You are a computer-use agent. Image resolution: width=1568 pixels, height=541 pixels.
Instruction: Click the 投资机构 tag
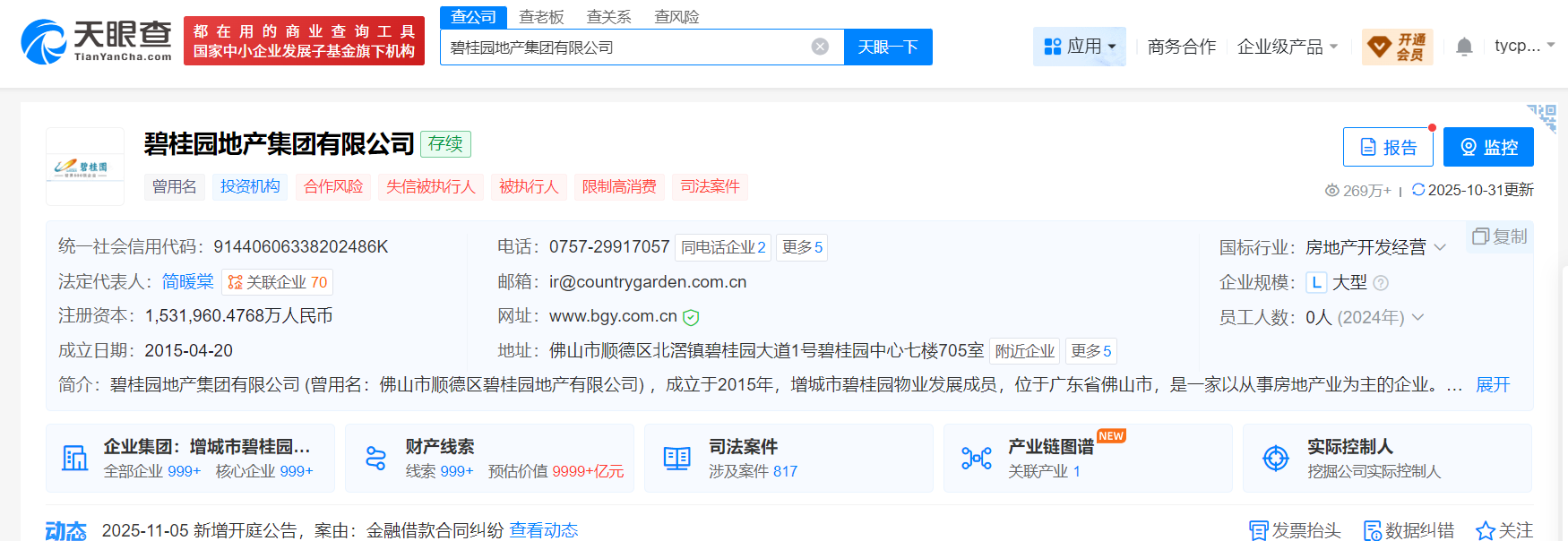tap(250, 186)
